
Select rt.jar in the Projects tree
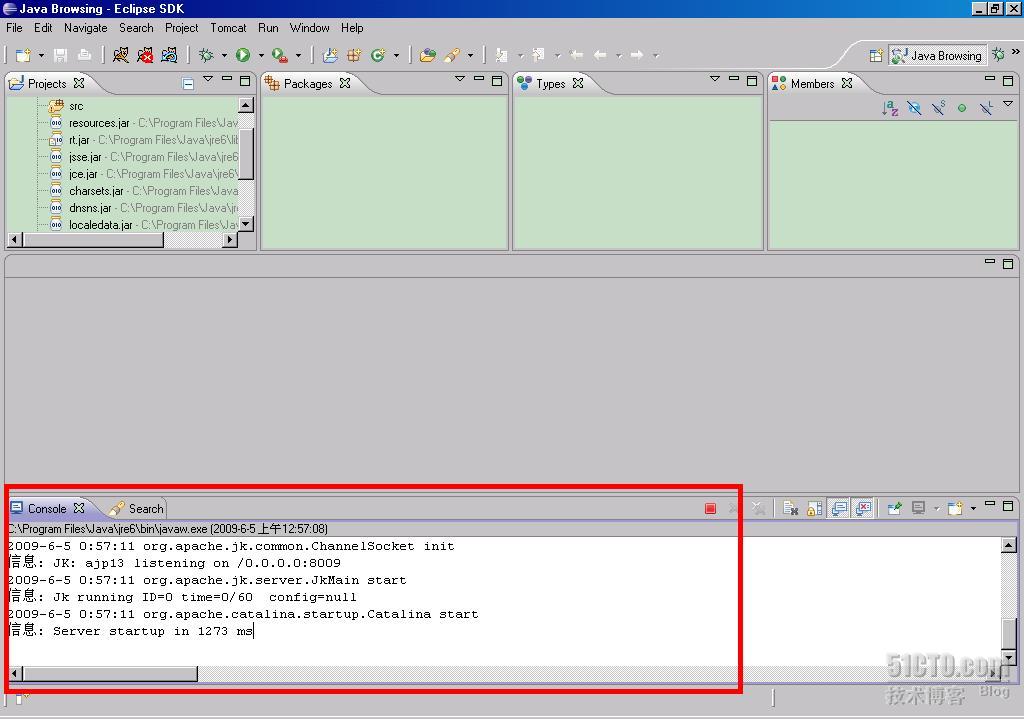coord(79,140)
